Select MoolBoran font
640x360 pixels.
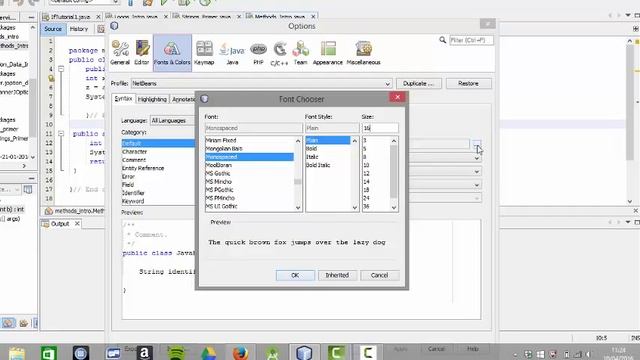(x=249, y=165)
